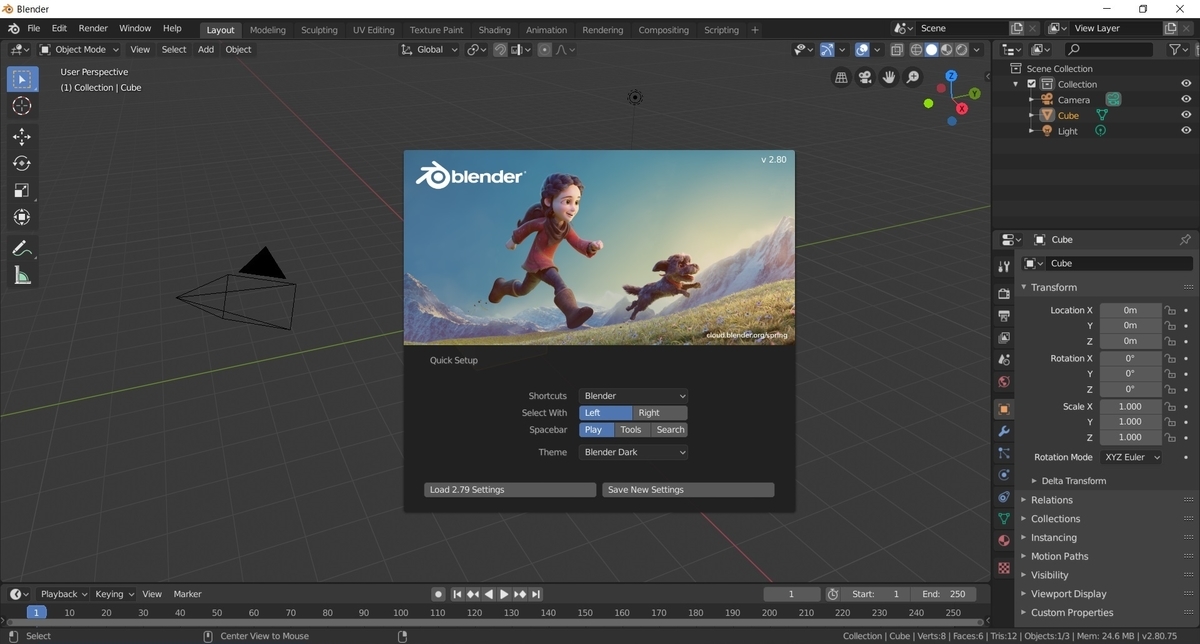Click the camera view icon in viewport

coord(865,77)
